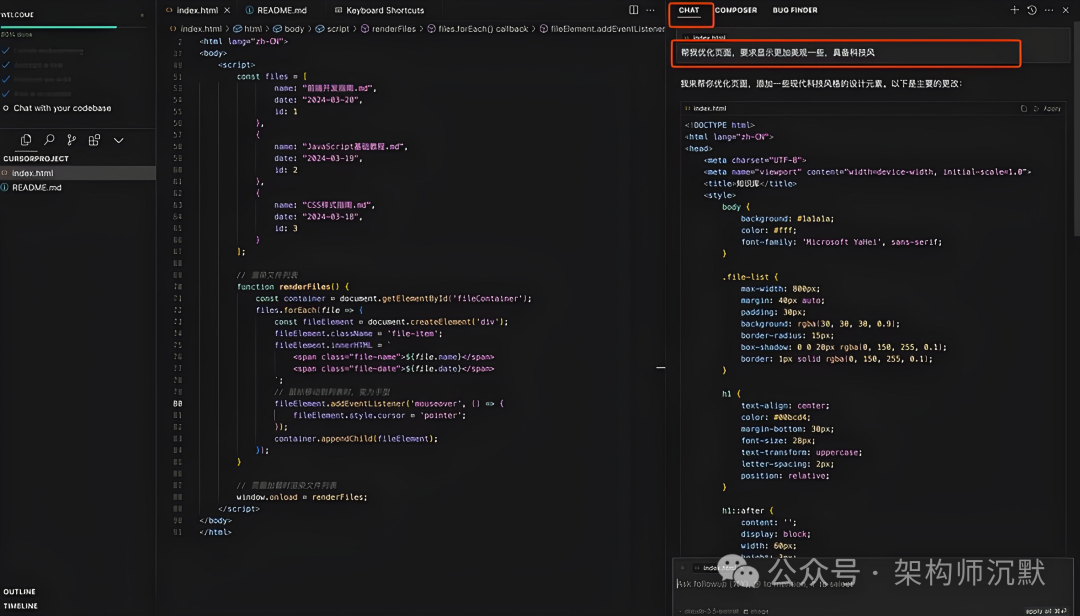Open the Source Control branch icon
This screenshot has height=616, width=1080.
pos(72,140)
